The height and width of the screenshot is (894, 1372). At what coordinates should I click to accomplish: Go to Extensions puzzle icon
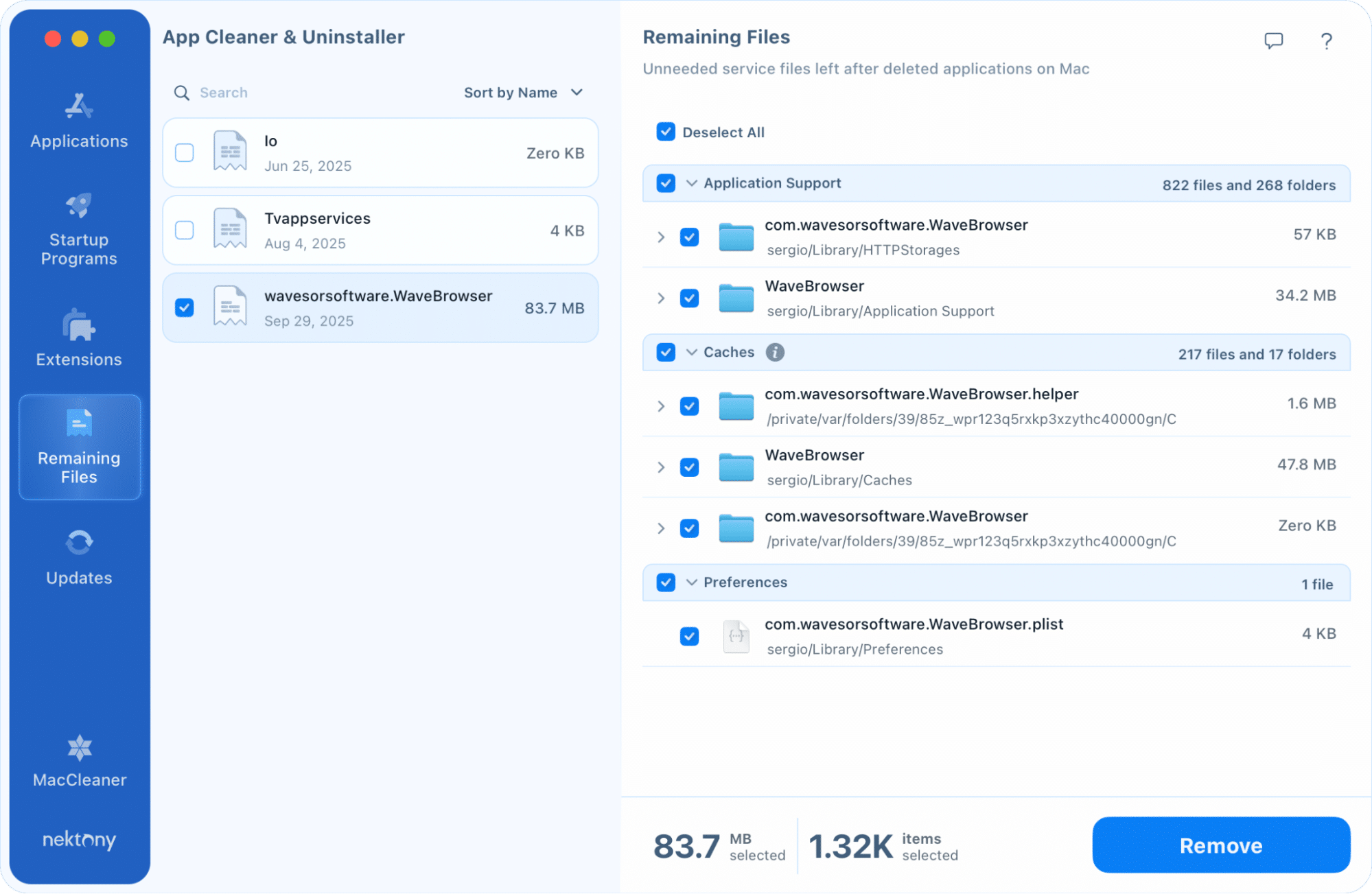[x=79, y=325]
